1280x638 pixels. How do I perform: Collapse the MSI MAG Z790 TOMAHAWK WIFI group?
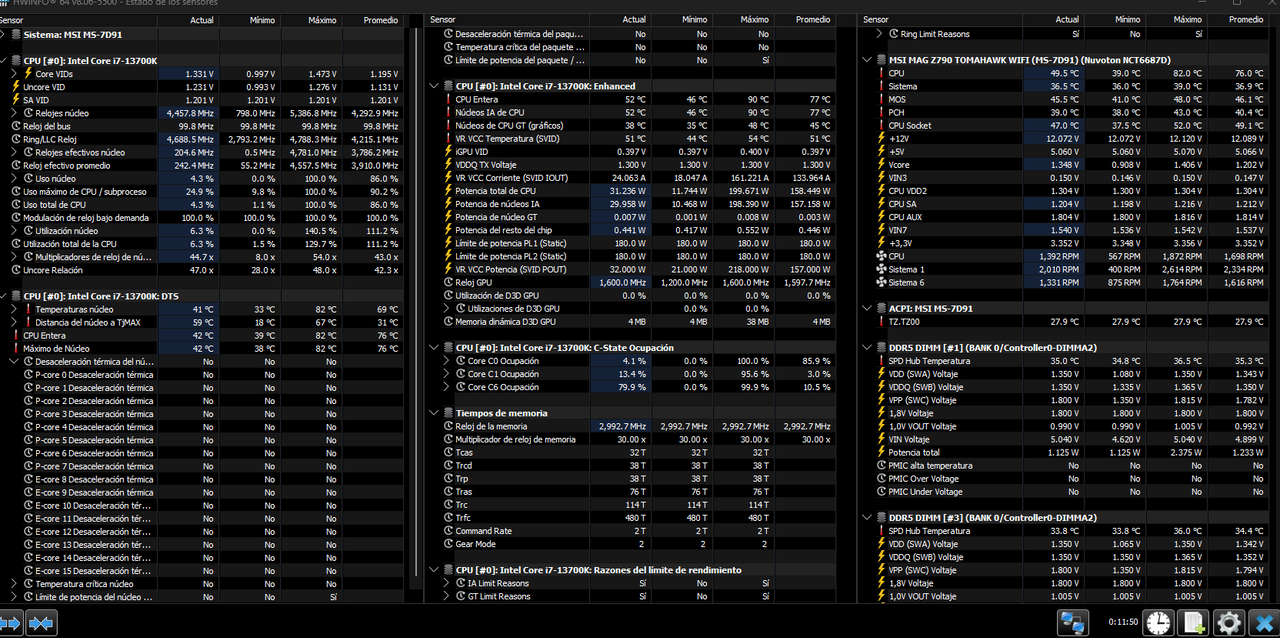(x=867, y=60)
